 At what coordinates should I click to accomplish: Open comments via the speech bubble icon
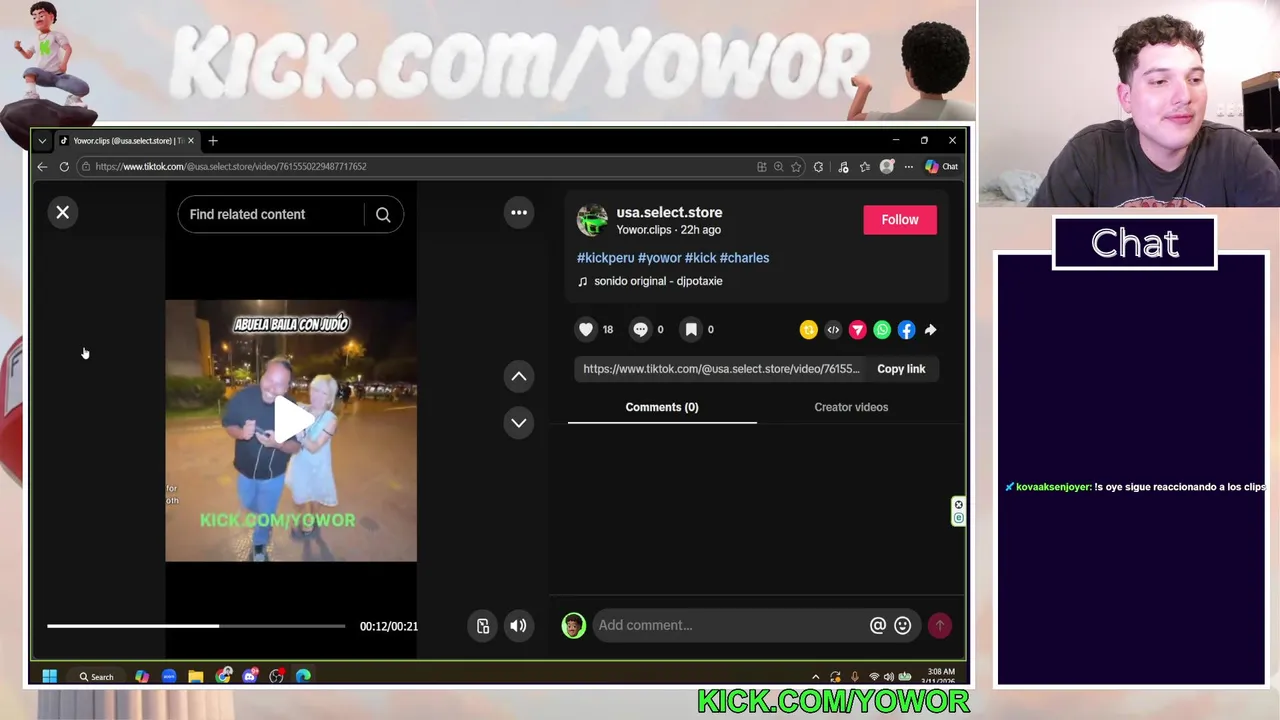[640, 329]
